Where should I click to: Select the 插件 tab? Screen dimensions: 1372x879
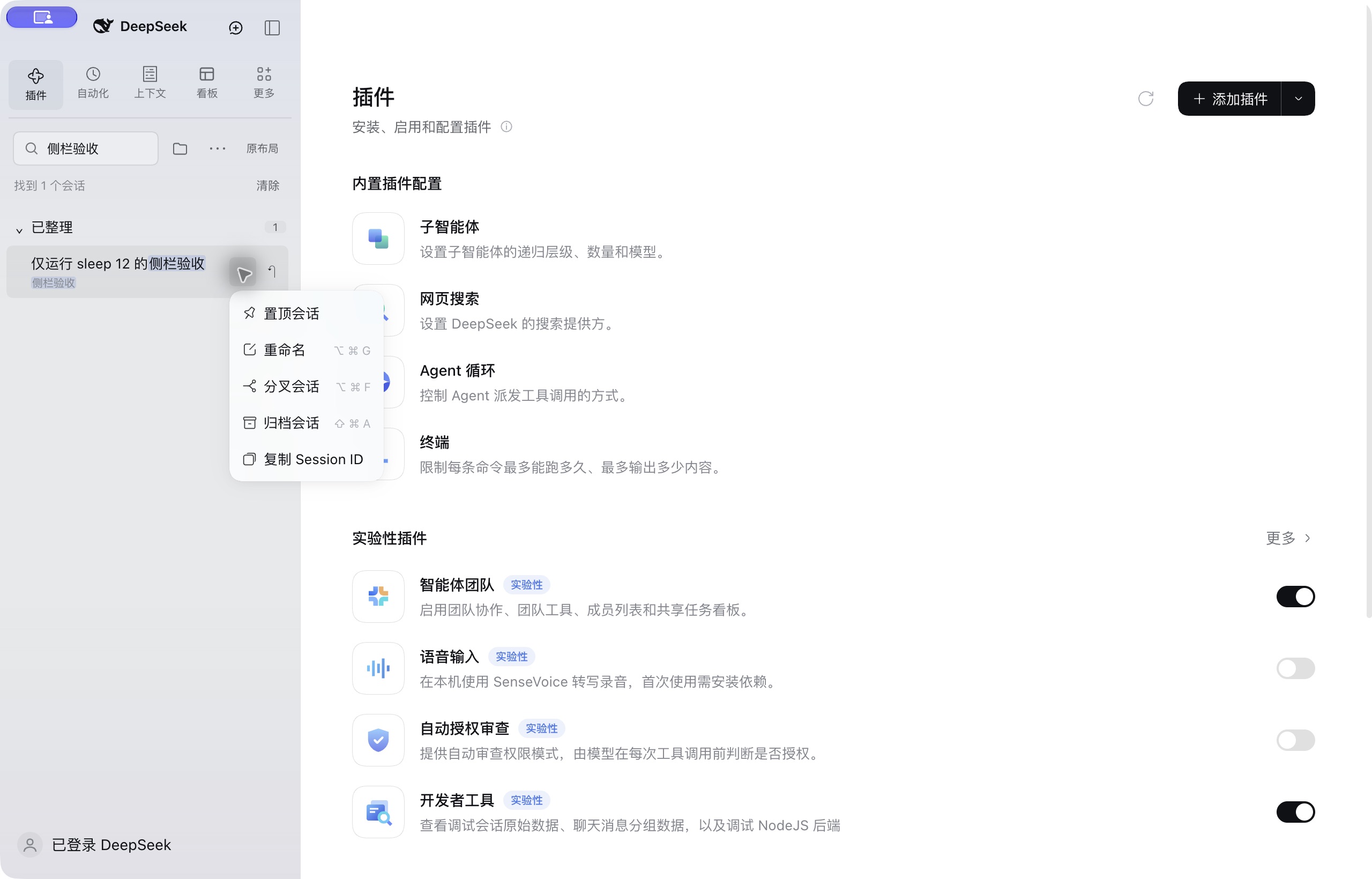36,85
